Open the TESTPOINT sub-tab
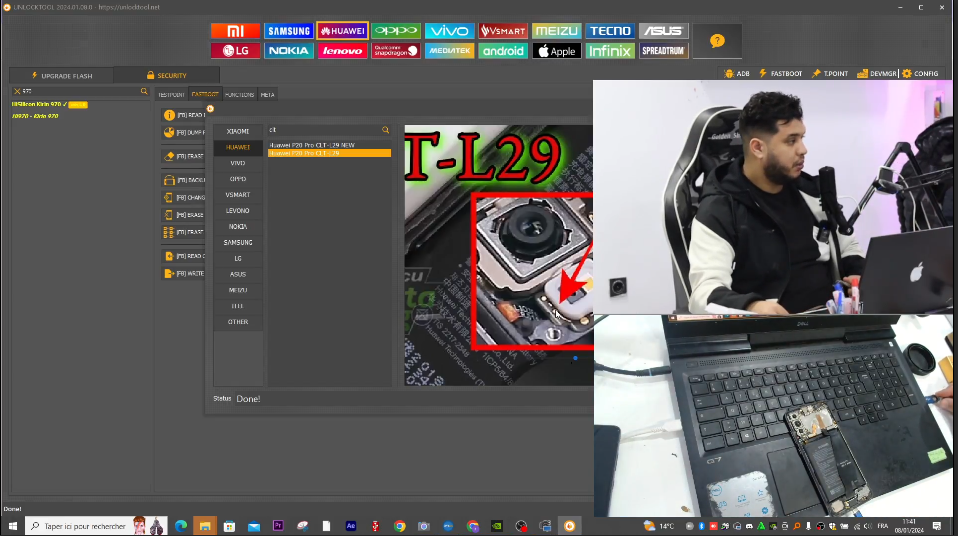 click(x=171, y=95)
